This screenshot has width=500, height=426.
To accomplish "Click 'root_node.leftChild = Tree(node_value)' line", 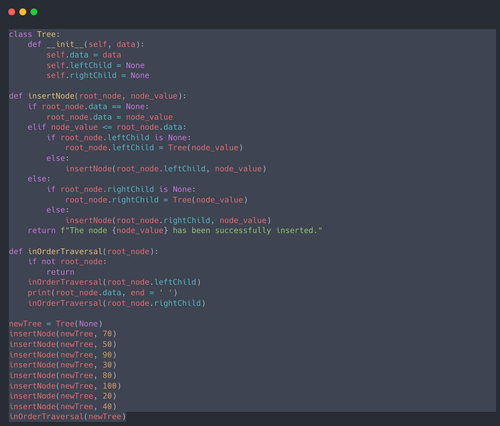I will click(x=154, y=148).
